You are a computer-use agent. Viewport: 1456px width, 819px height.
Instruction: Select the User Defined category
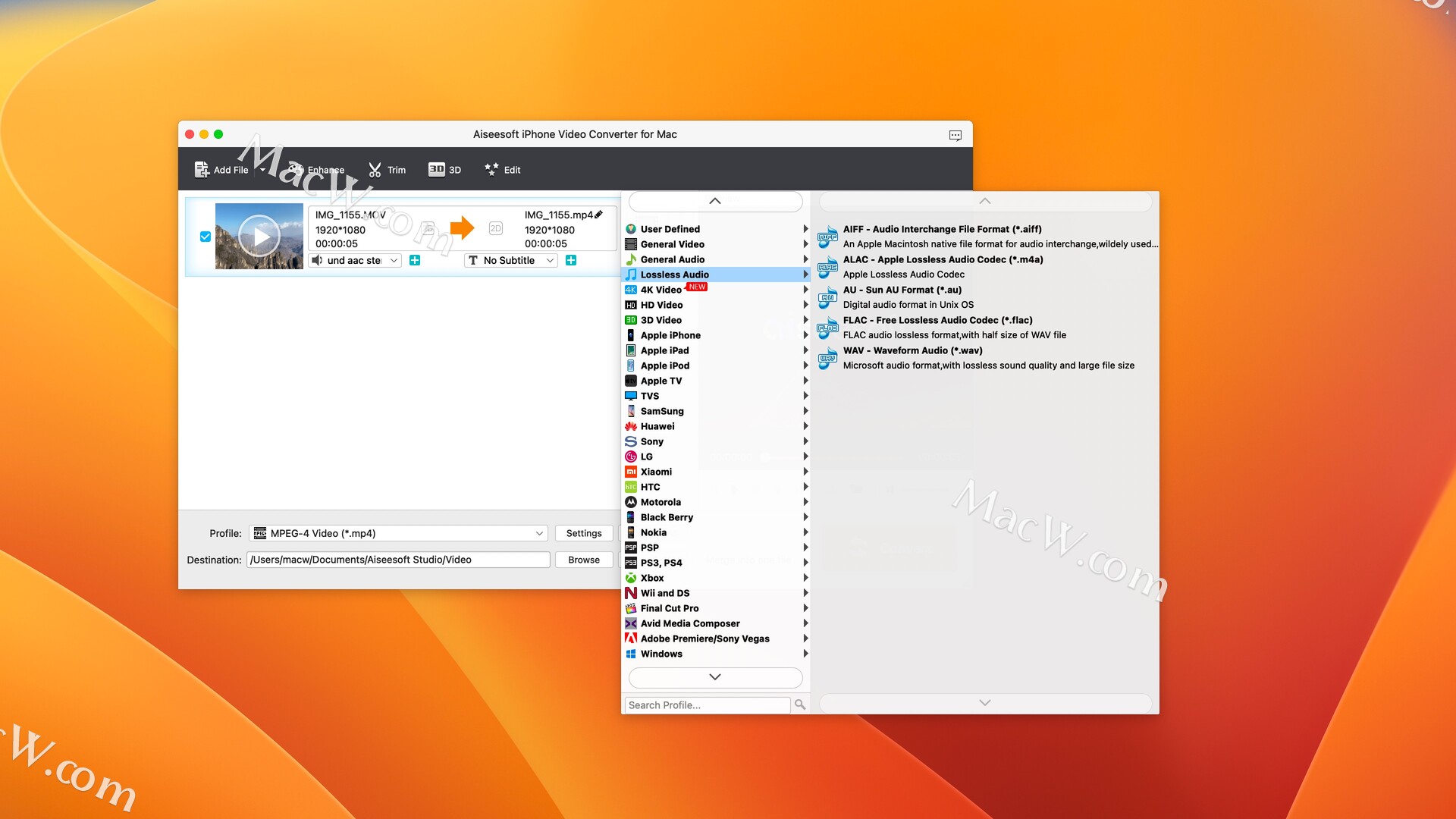click(716, 229)
